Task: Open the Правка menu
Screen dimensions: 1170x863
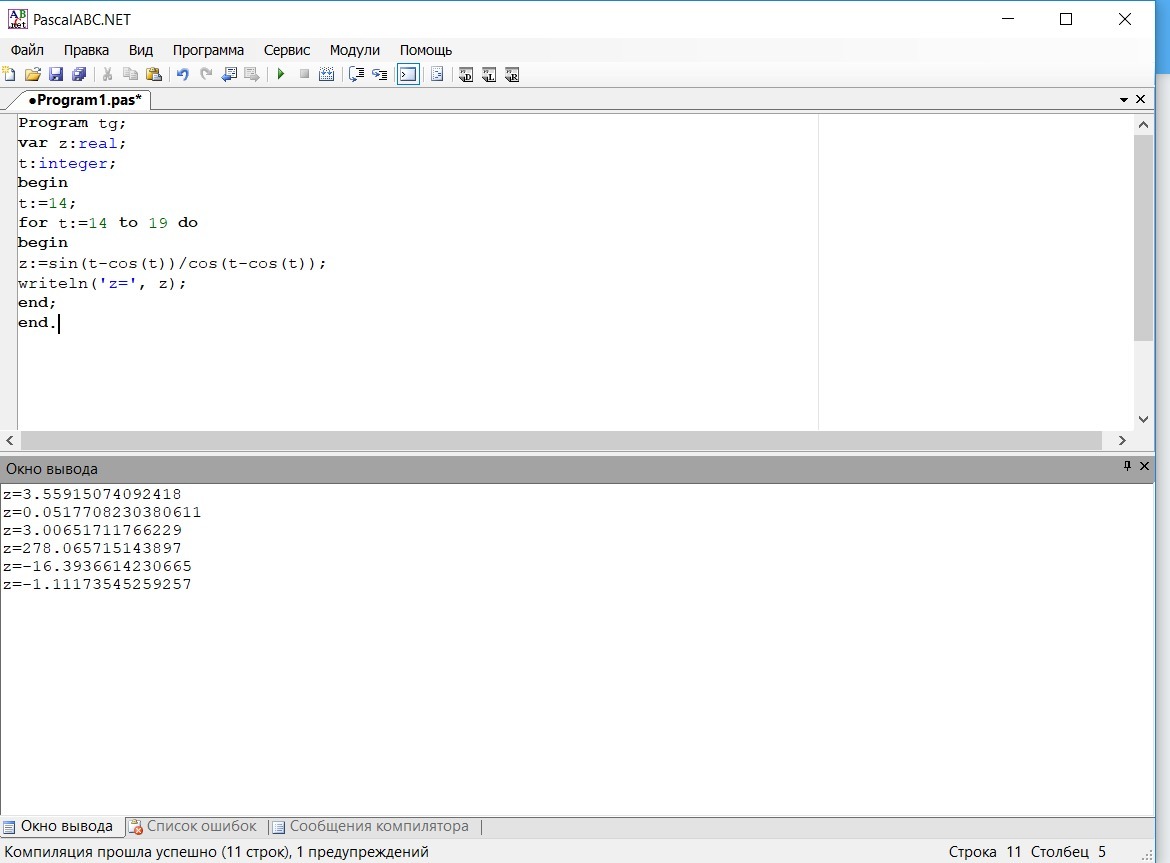Action: pyautogui.click(x=87, y=50)
